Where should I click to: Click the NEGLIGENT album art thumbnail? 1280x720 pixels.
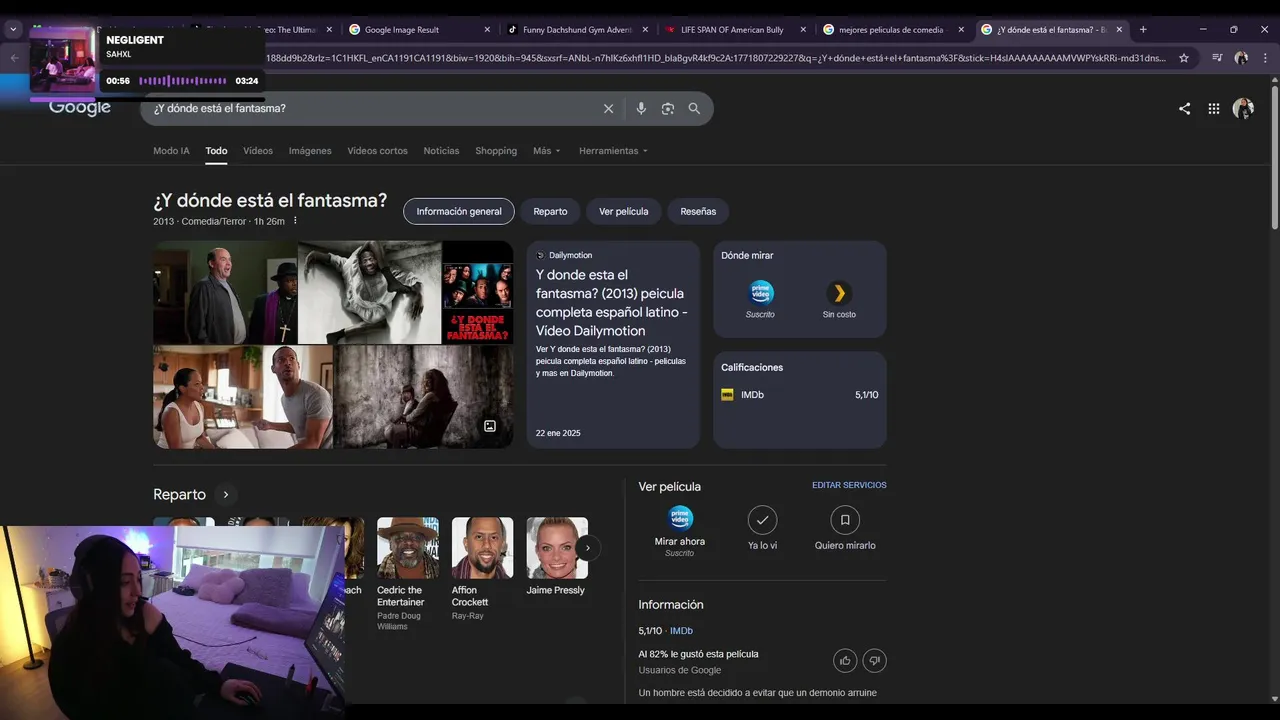tap(63, 60)
